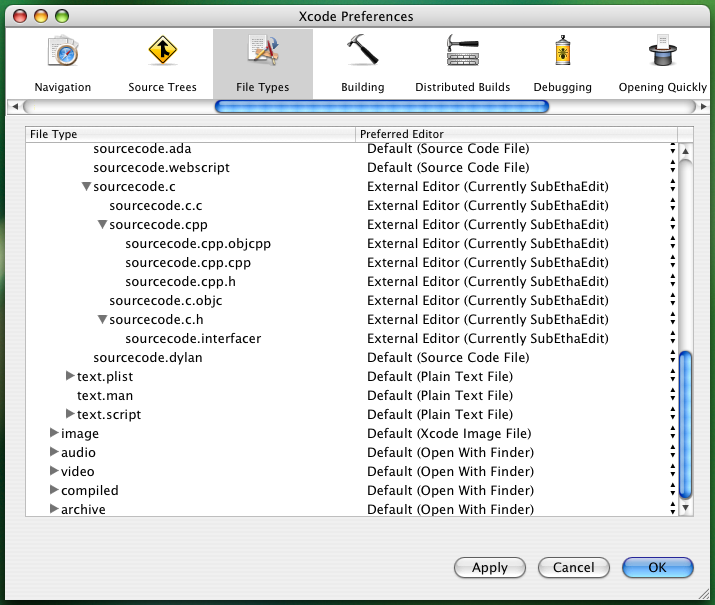Open editor popup for sourcecode.cpp.objcpp

point(673,243)
